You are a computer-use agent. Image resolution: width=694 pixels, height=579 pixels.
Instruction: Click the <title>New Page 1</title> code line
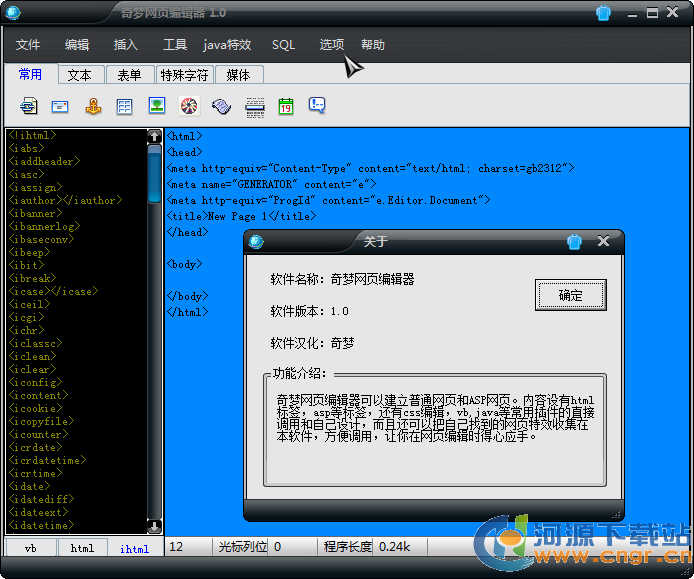(242, 216)
